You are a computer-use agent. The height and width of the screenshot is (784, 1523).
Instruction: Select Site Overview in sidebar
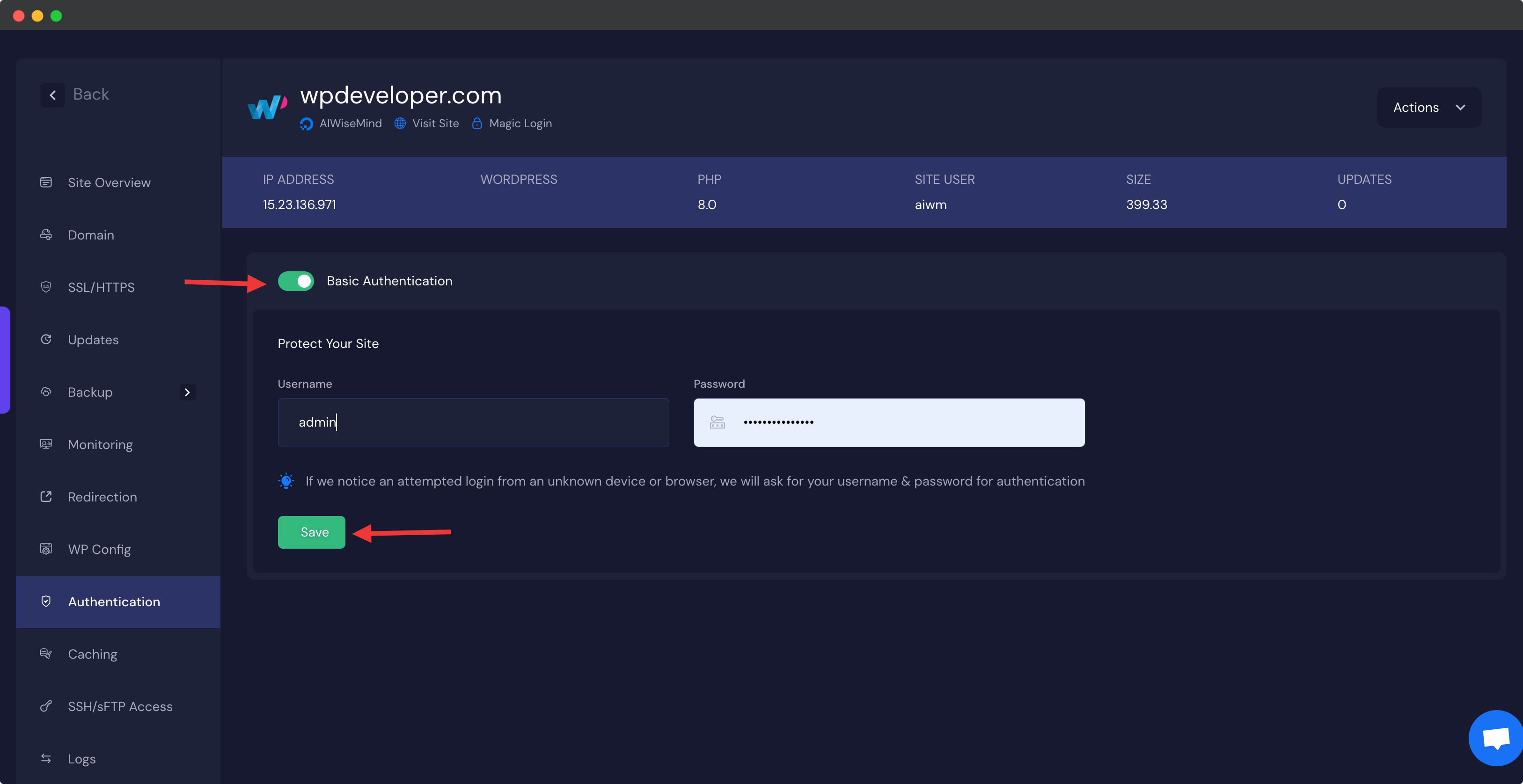click(110, 182)
